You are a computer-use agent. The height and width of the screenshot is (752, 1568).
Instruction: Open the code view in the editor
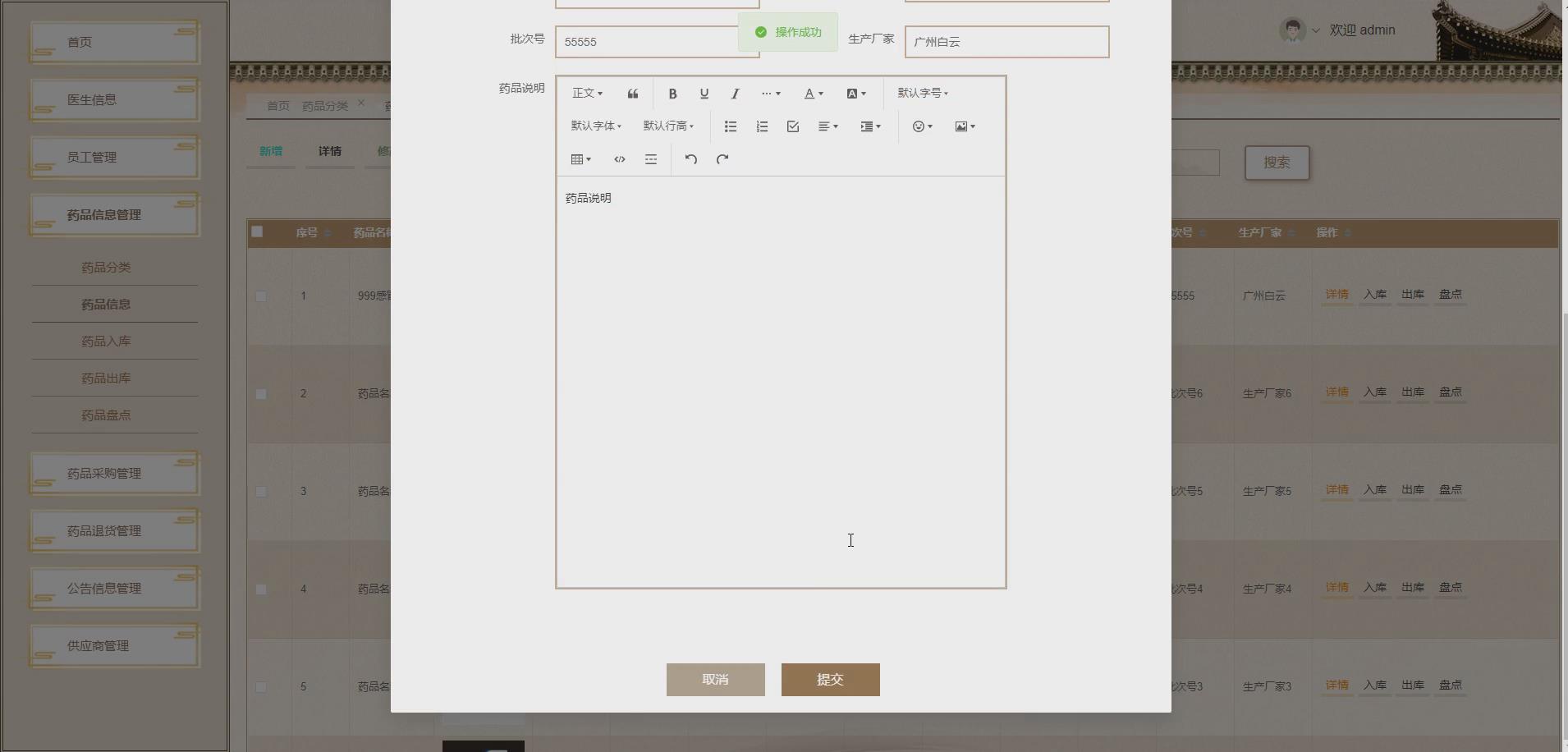tap(620, 158)
